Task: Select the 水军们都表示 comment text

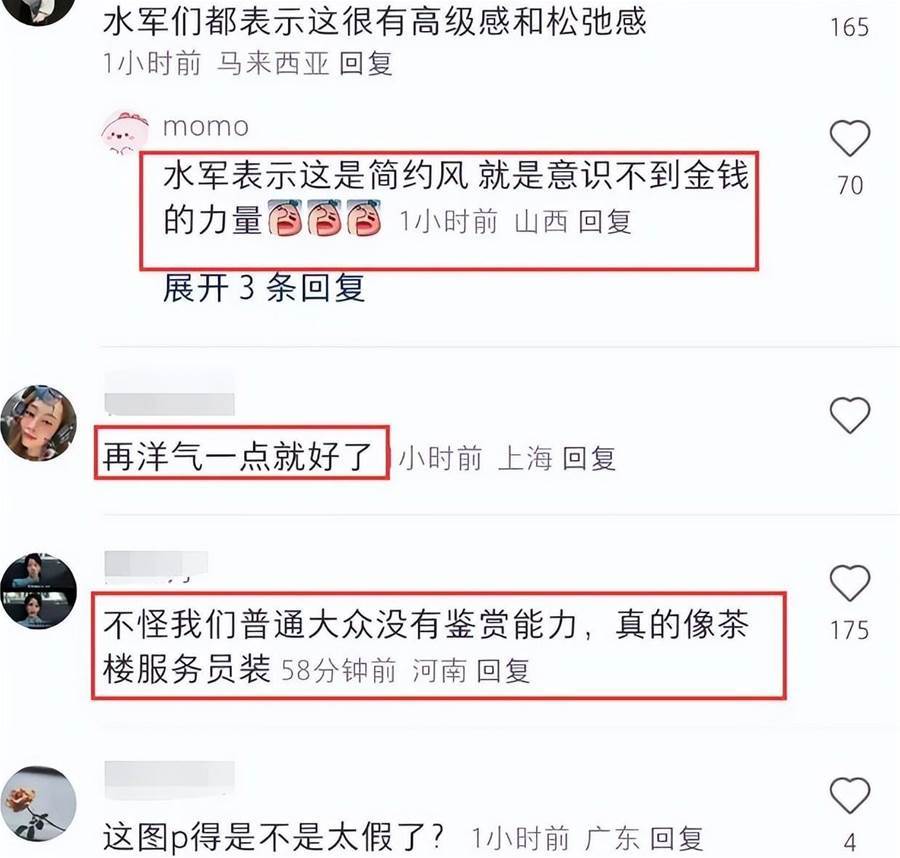Action: coord(375,22)
